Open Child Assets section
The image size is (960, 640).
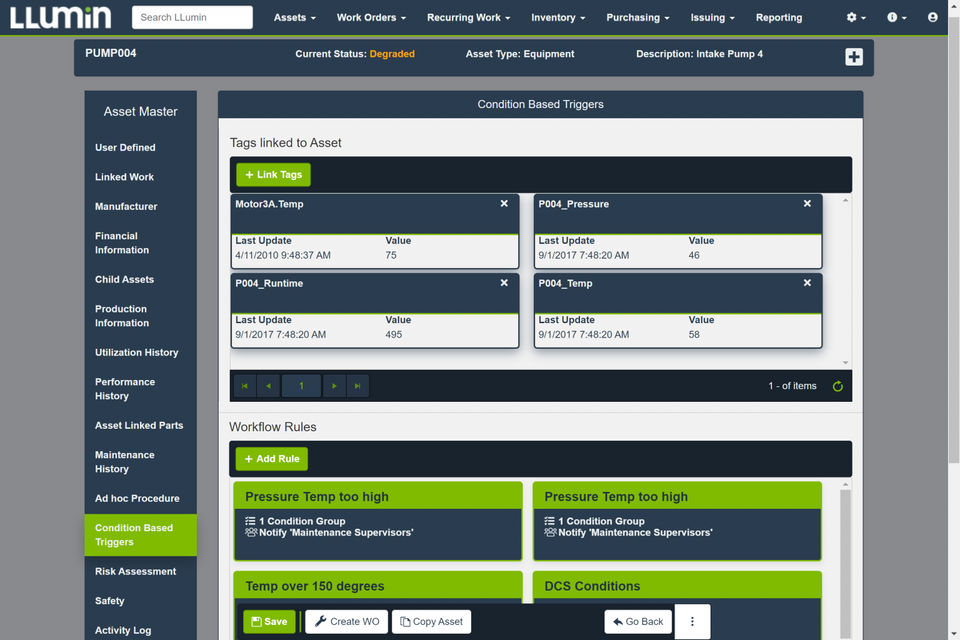point(140,279)
